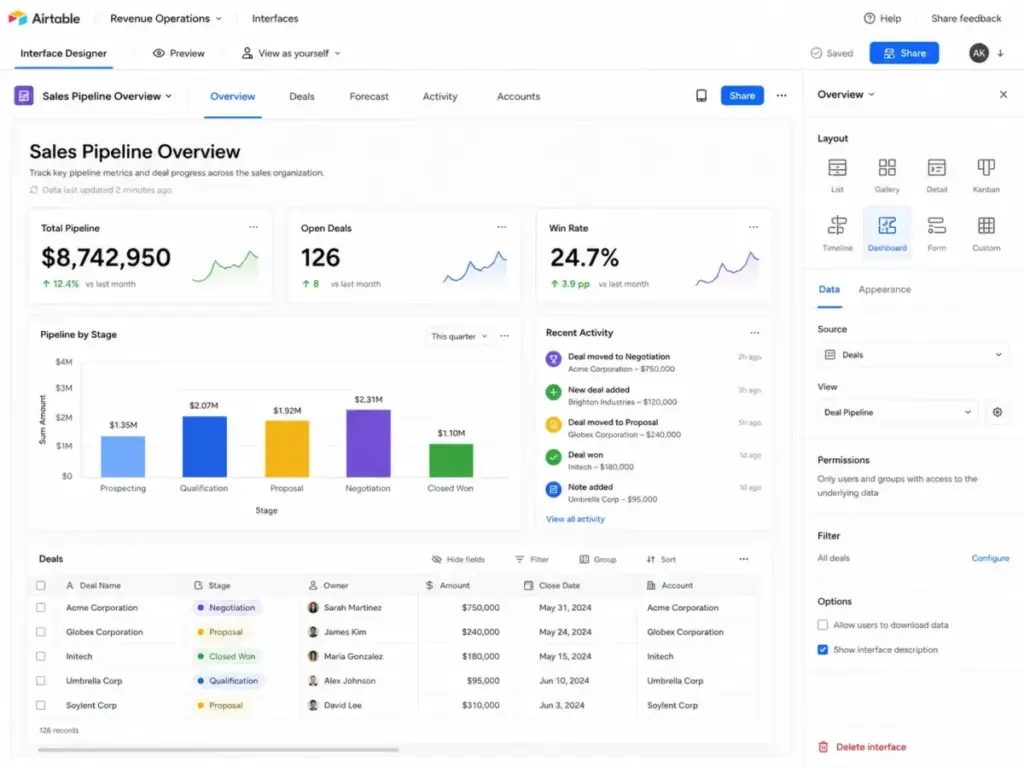The height and width of the screenshot is (768, 1024).
Task: Open the Appearance tab in side panel
Action: (x=884, y=289)
